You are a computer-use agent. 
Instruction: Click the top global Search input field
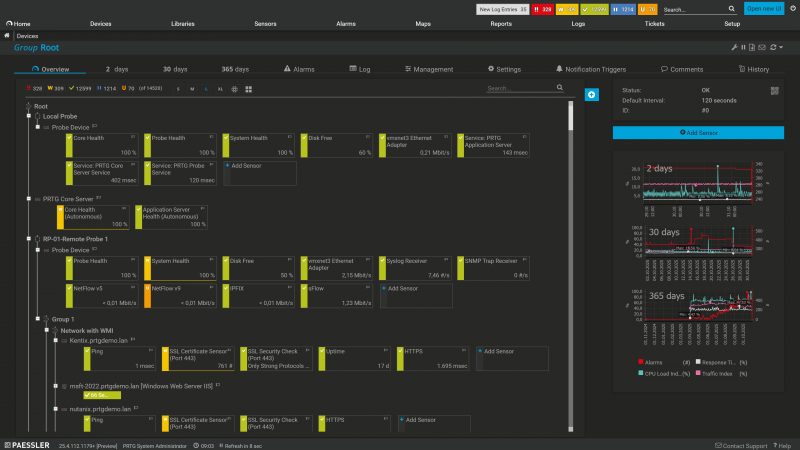coord(694,9)
